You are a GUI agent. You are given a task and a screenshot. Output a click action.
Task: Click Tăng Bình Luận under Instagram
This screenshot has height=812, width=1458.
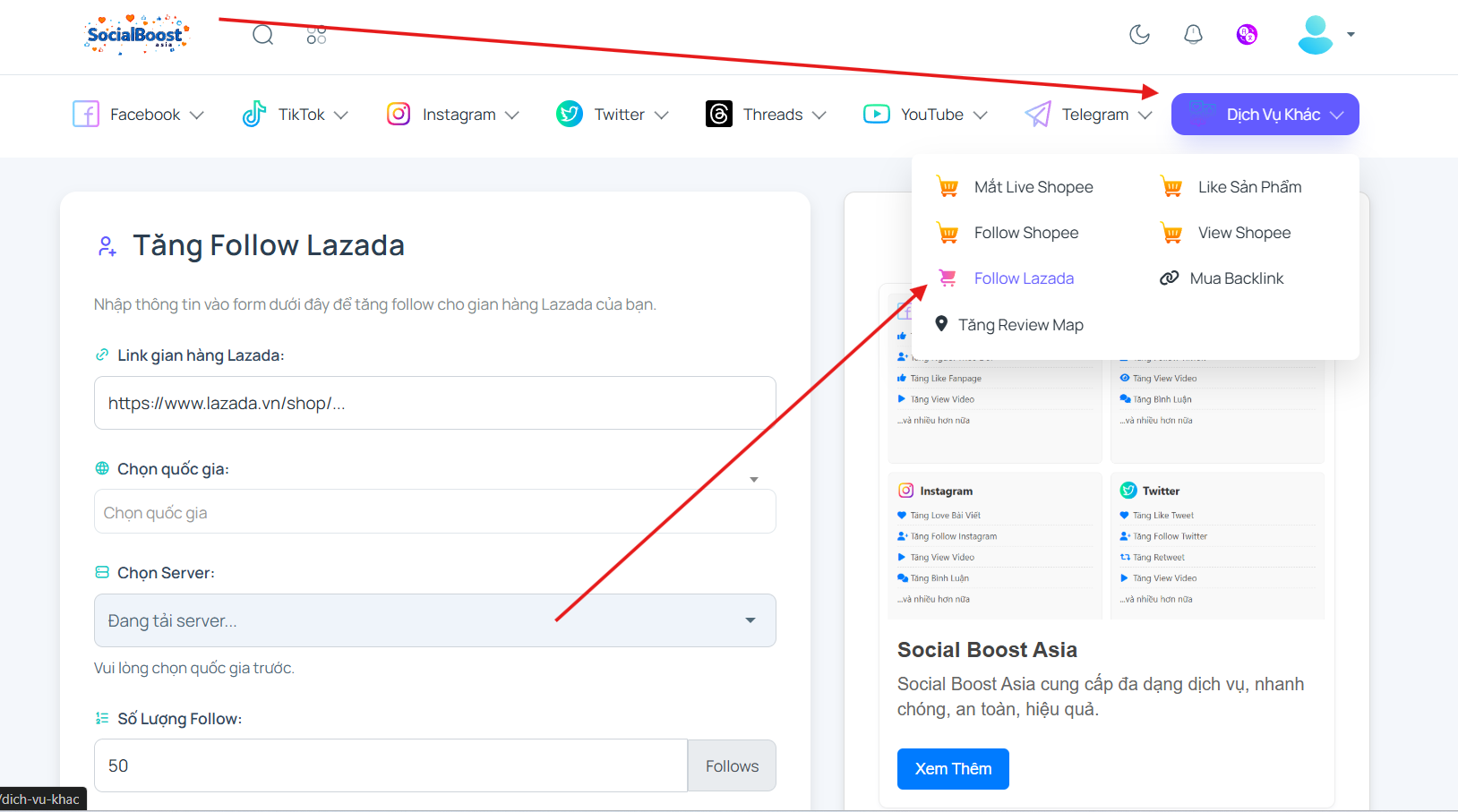(x=939, y=578)
